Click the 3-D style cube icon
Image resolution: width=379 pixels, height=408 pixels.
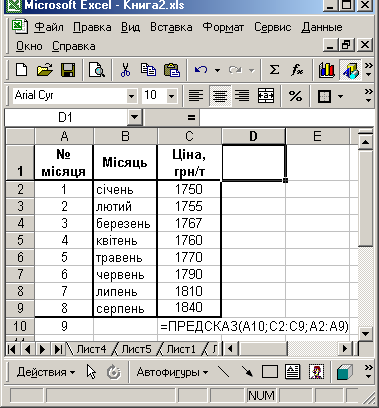pyautogui.click(x=345, y=372)
